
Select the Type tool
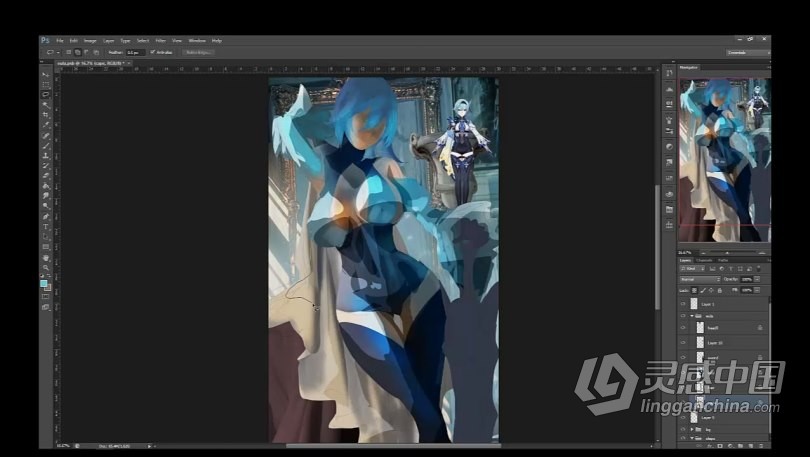click(45, 227)
